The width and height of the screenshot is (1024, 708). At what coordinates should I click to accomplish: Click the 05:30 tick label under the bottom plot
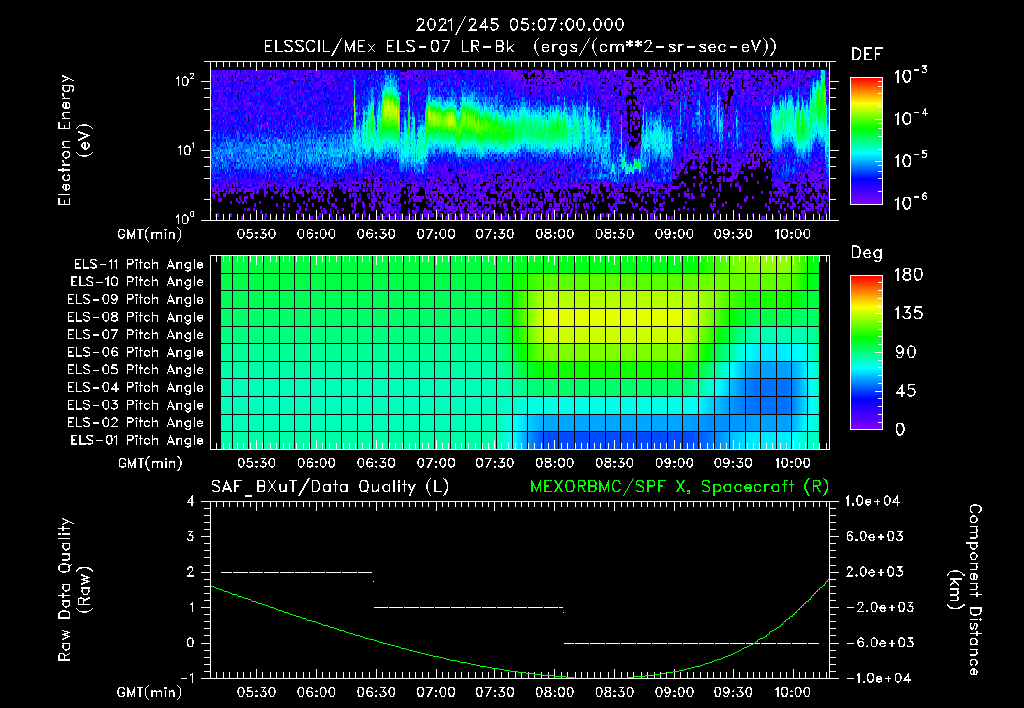(x=256, y=692)
